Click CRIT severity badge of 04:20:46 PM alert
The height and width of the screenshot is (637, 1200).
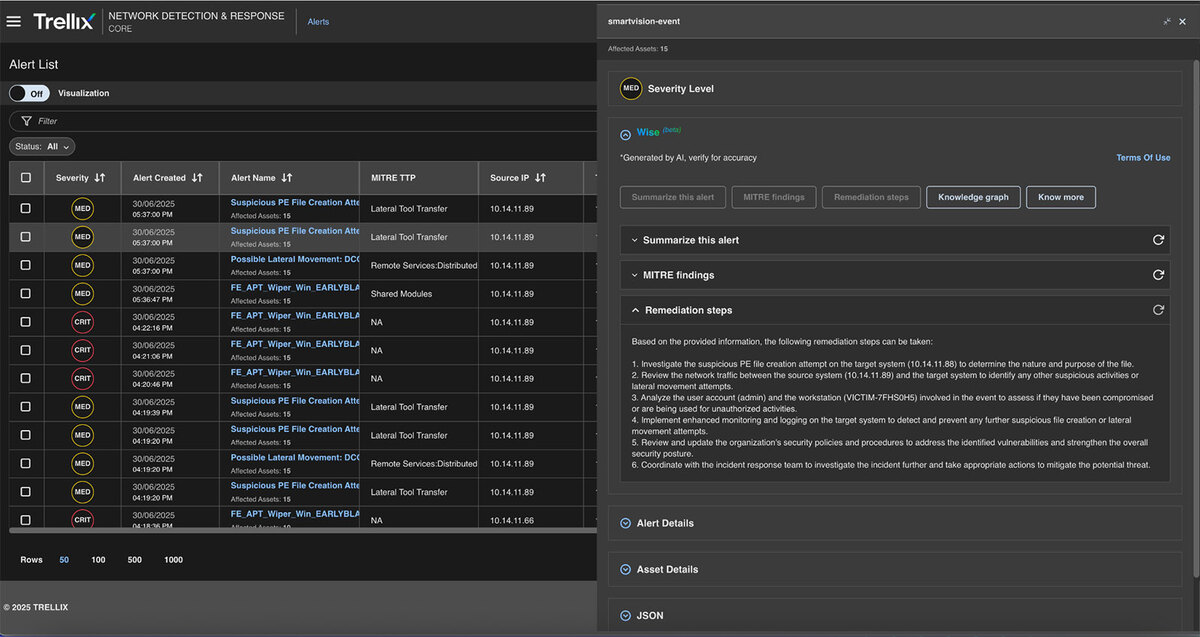click(82, 379)
